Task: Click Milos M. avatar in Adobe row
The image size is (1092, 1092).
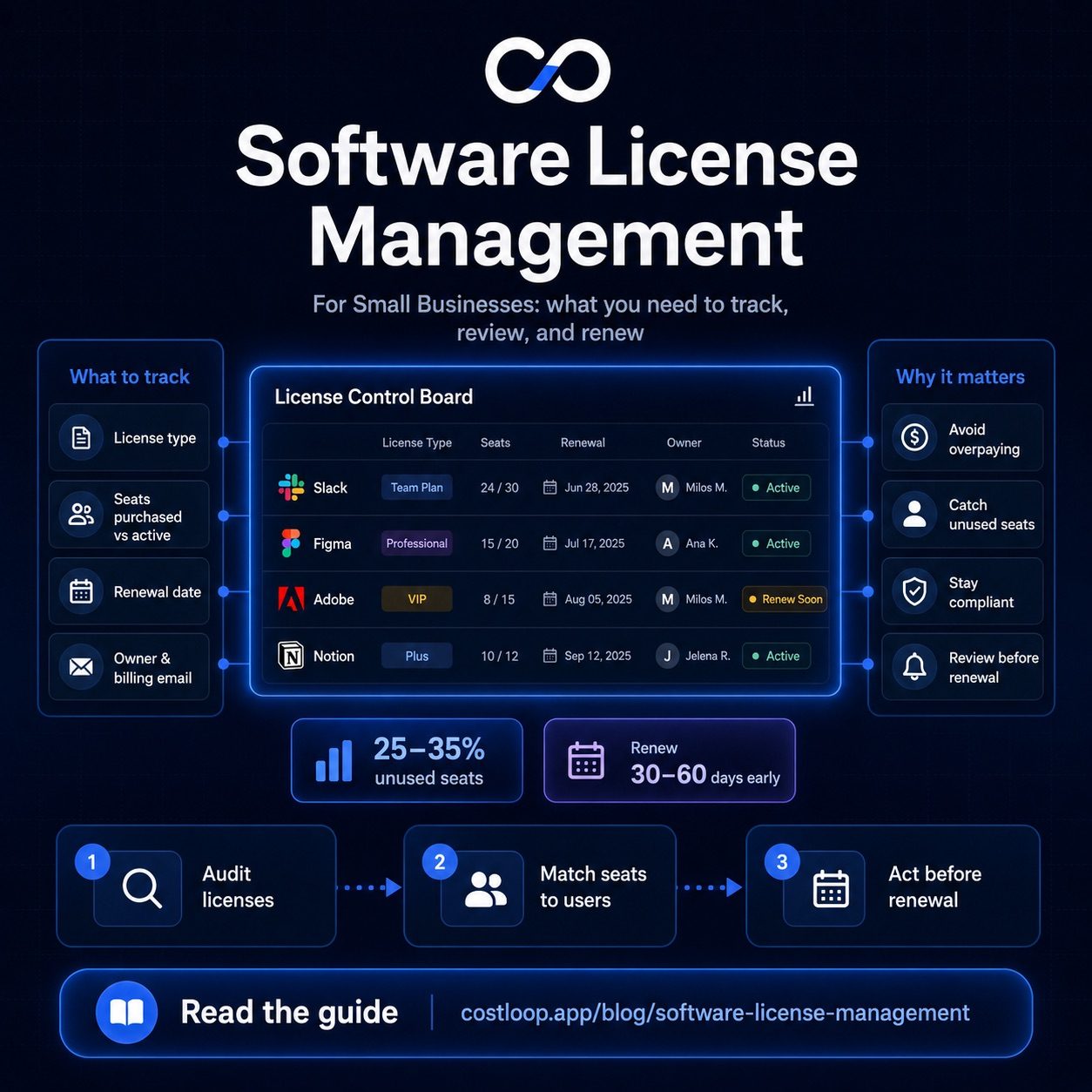Action: tap(667, 599)
